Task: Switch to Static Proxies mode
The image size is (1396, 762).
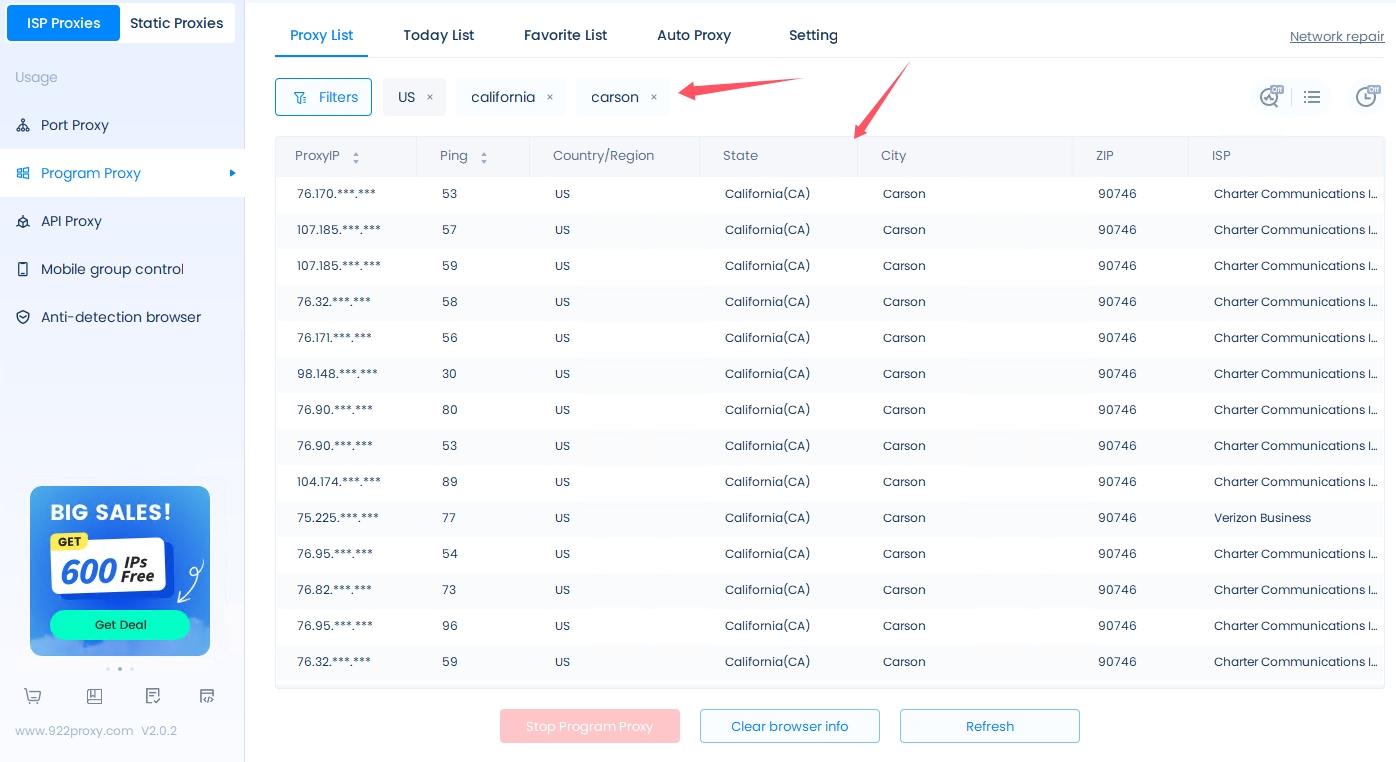Action: coord(176,23)
